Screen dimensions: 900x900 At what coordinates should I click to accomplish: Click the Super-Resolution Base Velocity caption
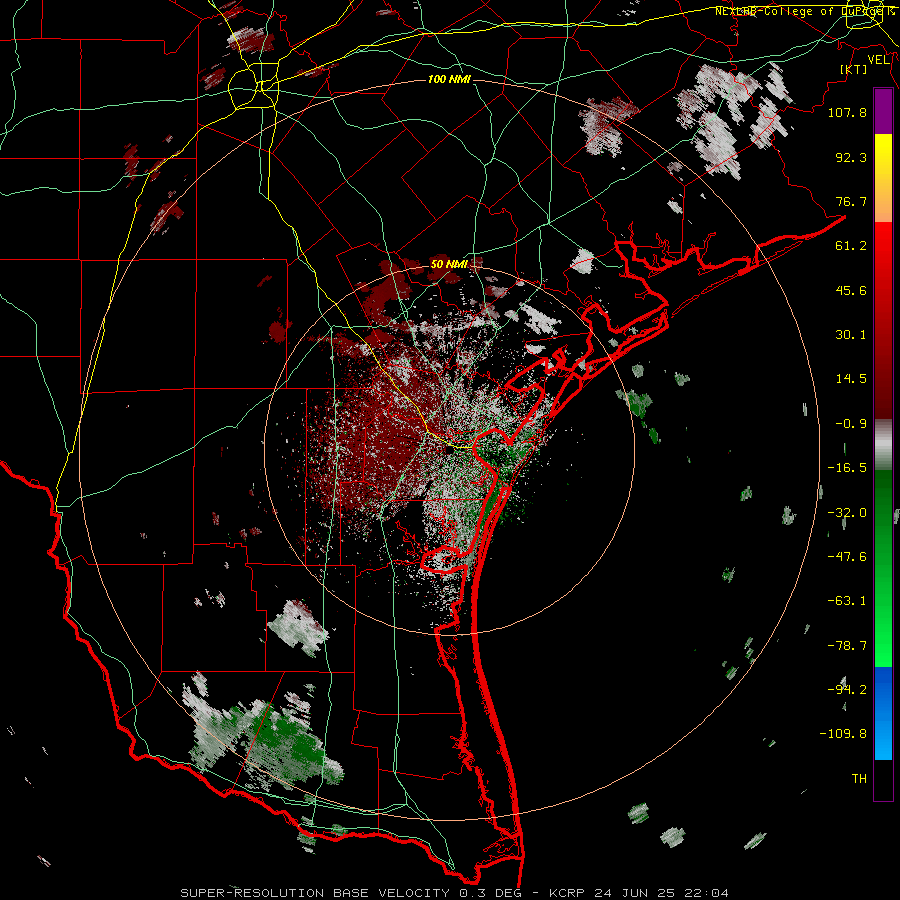pyautogui.click(x=455, y=893)
